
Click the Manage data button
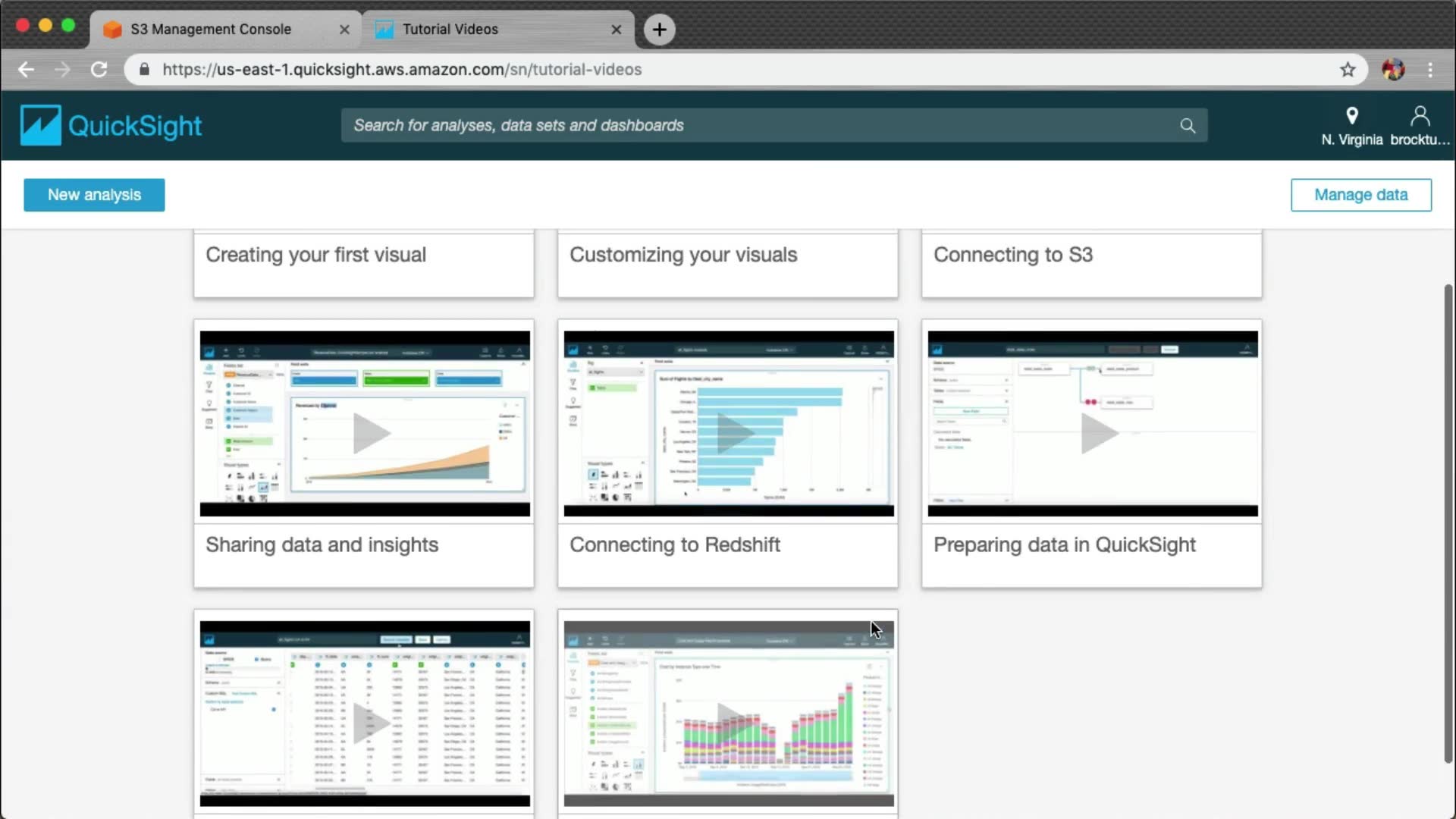point(1360,195)
